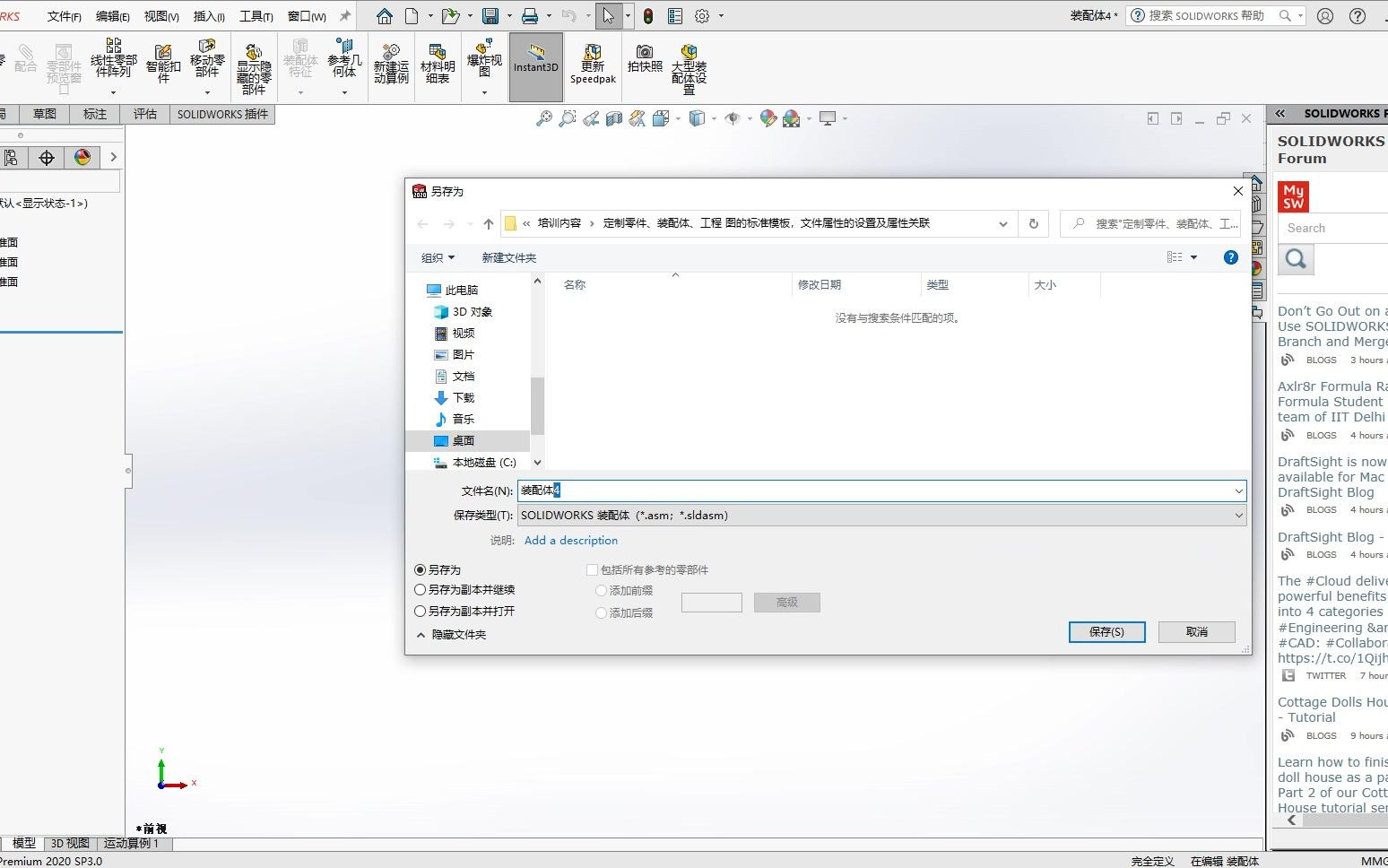Switch to the 评估 tab

[145, 114]
